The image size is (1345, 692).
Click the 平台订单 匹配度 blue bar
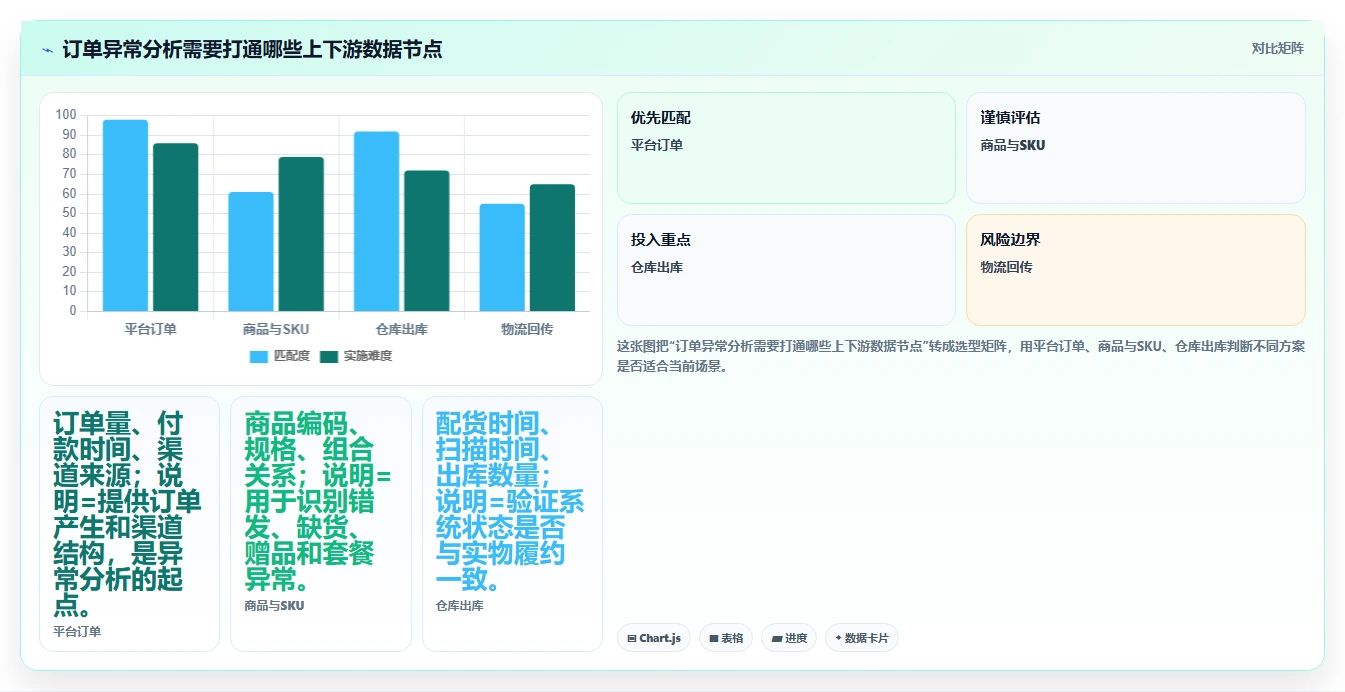(x=125, y=215)
